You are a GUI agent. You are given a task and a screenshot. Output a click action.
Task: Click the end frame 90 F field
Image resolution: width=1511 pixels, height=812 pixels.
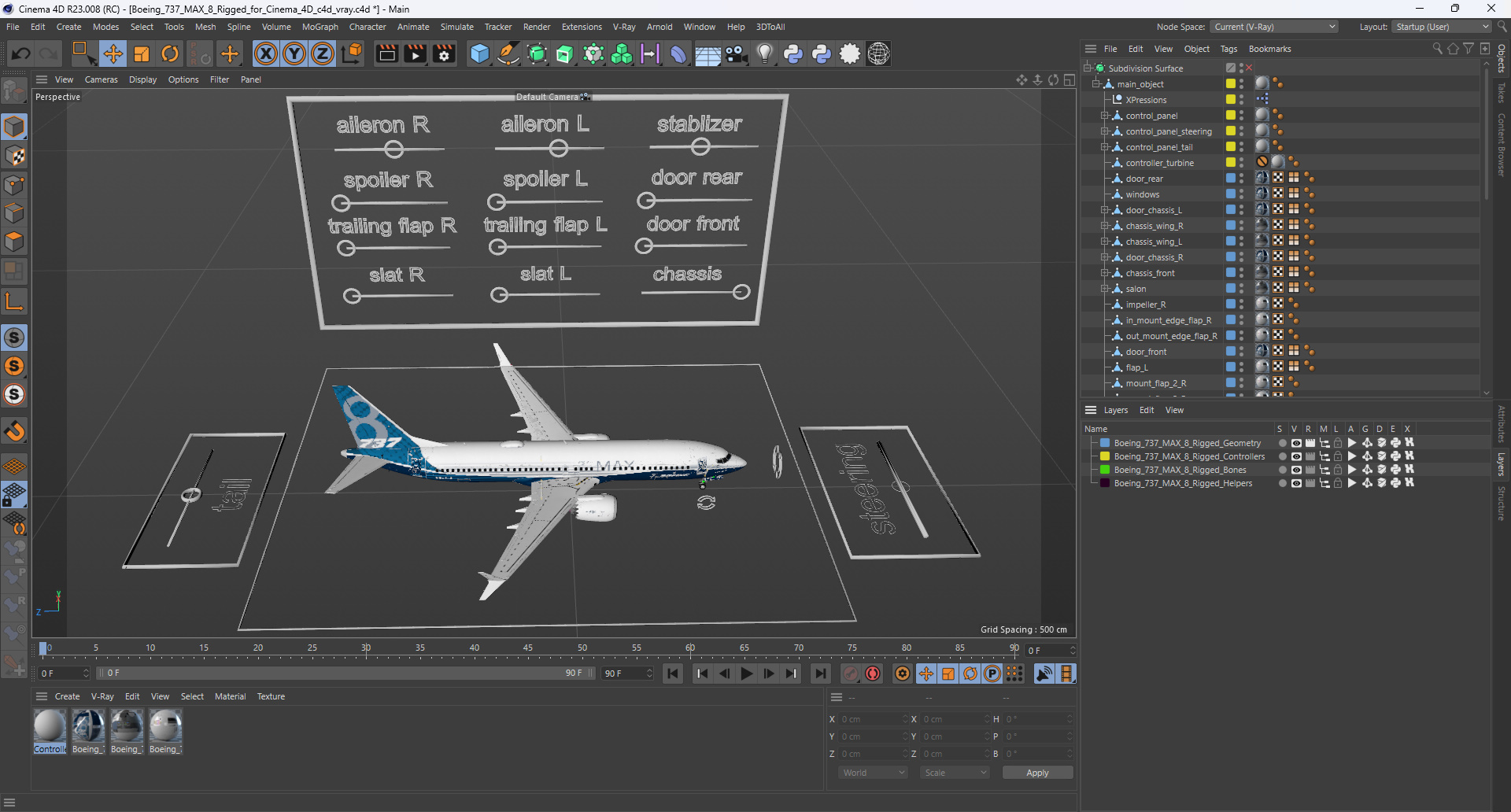pos(627,674)
